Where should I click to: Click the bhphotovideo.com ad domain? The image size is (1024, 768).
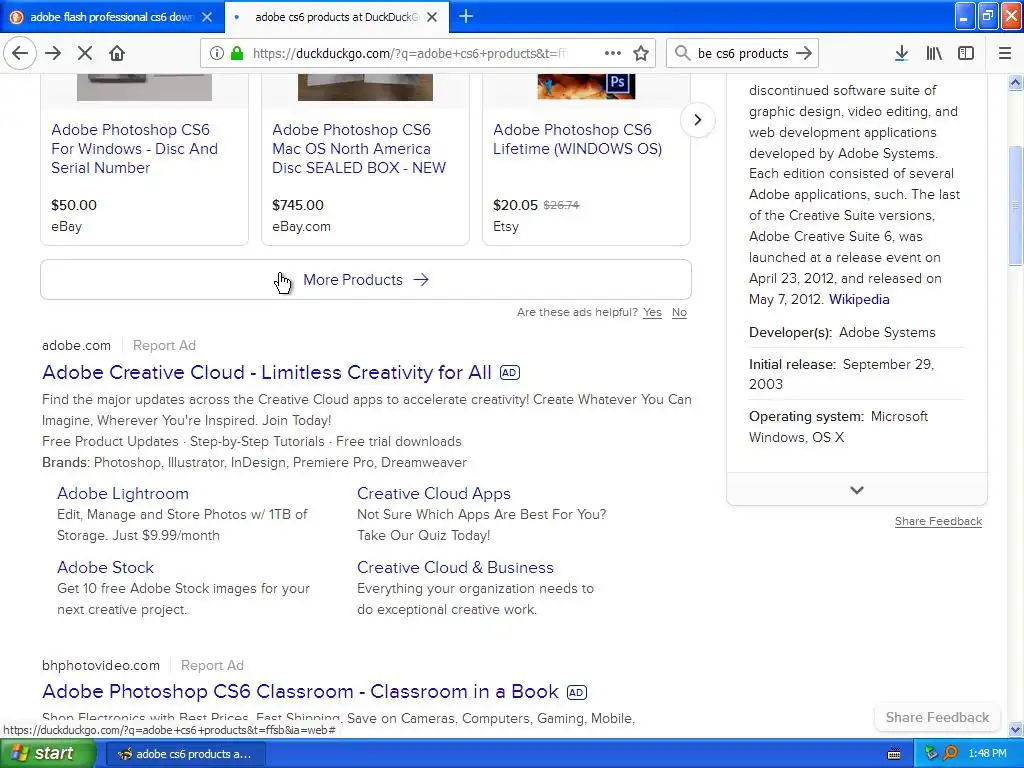point(101,665)
